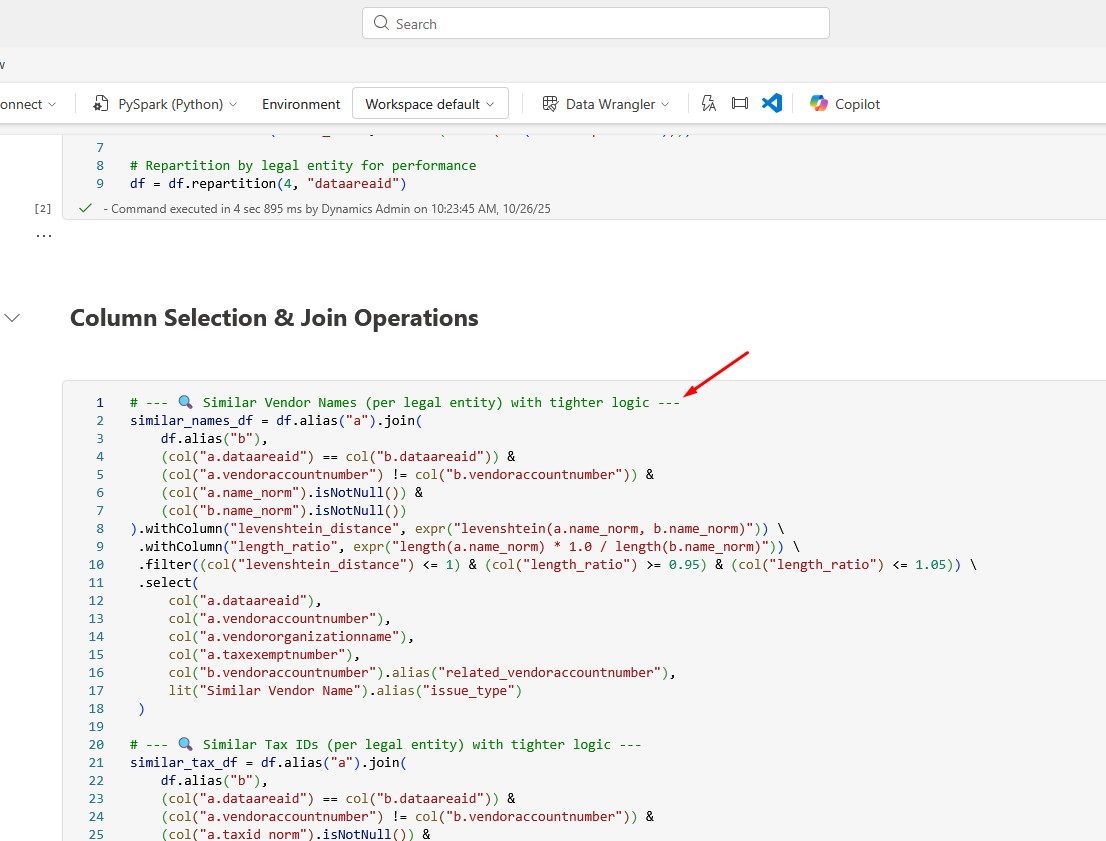The width and height of the screenshot is (1106, 841).
Task: Click the Copilot button label
Action: 857,104
